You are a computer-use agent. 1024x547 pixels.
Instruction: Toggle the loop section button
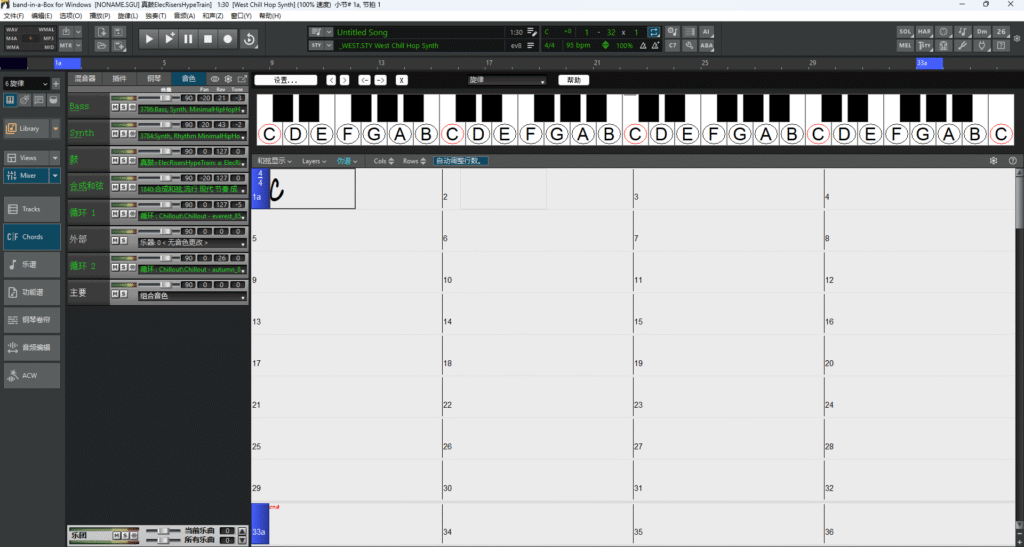654,32
